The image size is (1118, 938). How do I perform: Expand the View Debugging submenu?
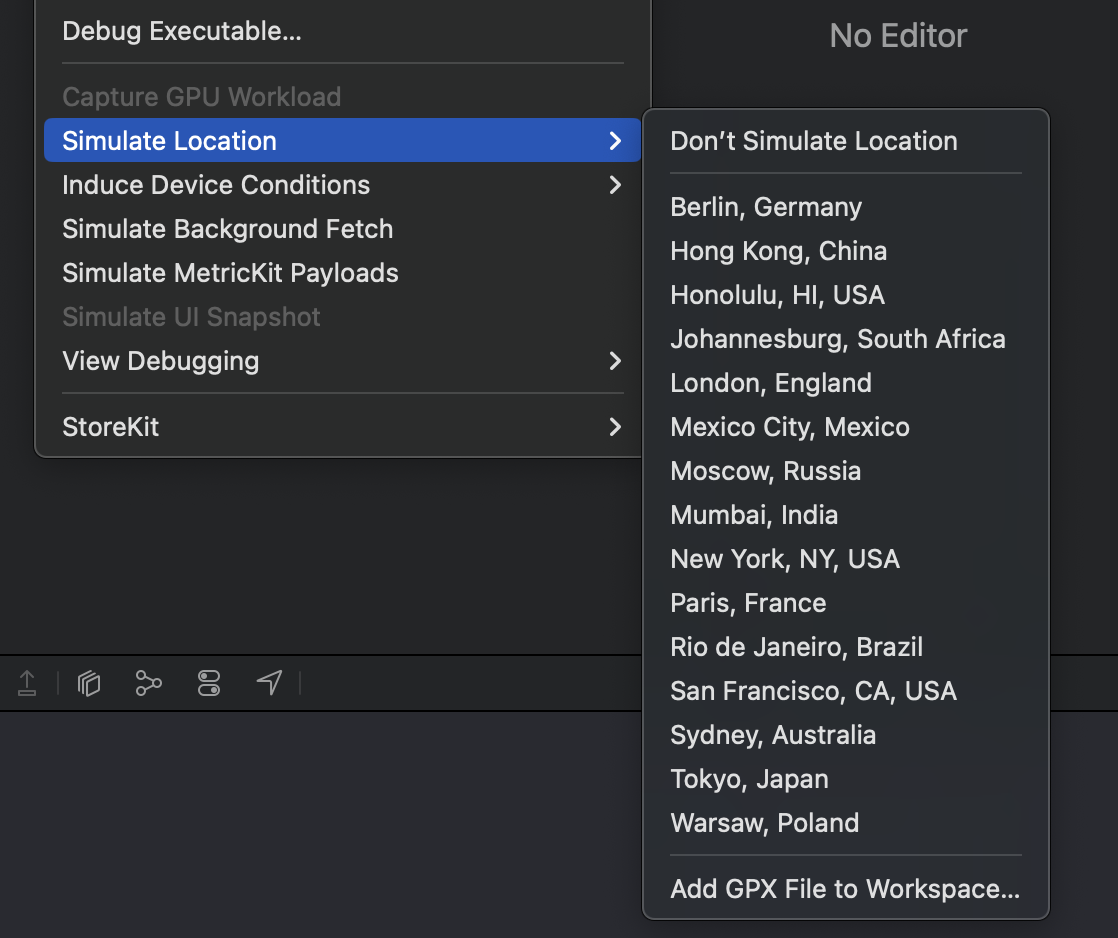(x=343, y=361)
